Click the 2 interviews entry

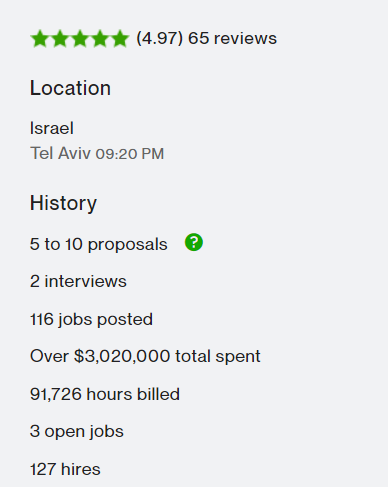click(78, 281)
